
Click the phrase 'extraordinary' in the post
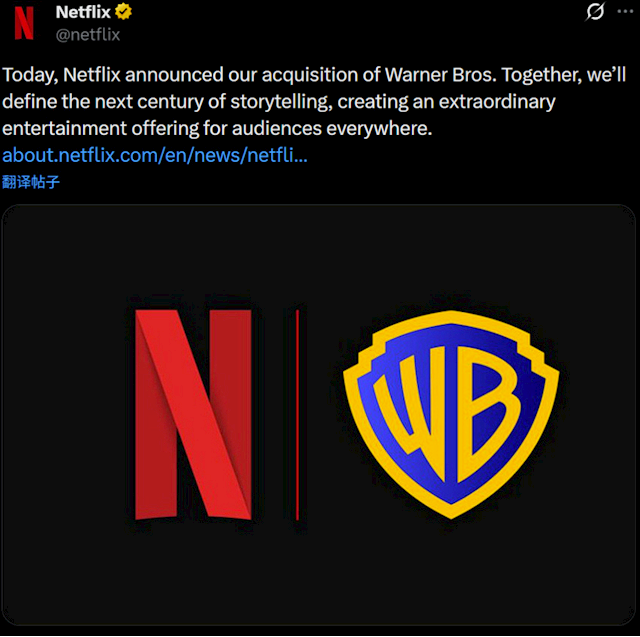point(497,102)
